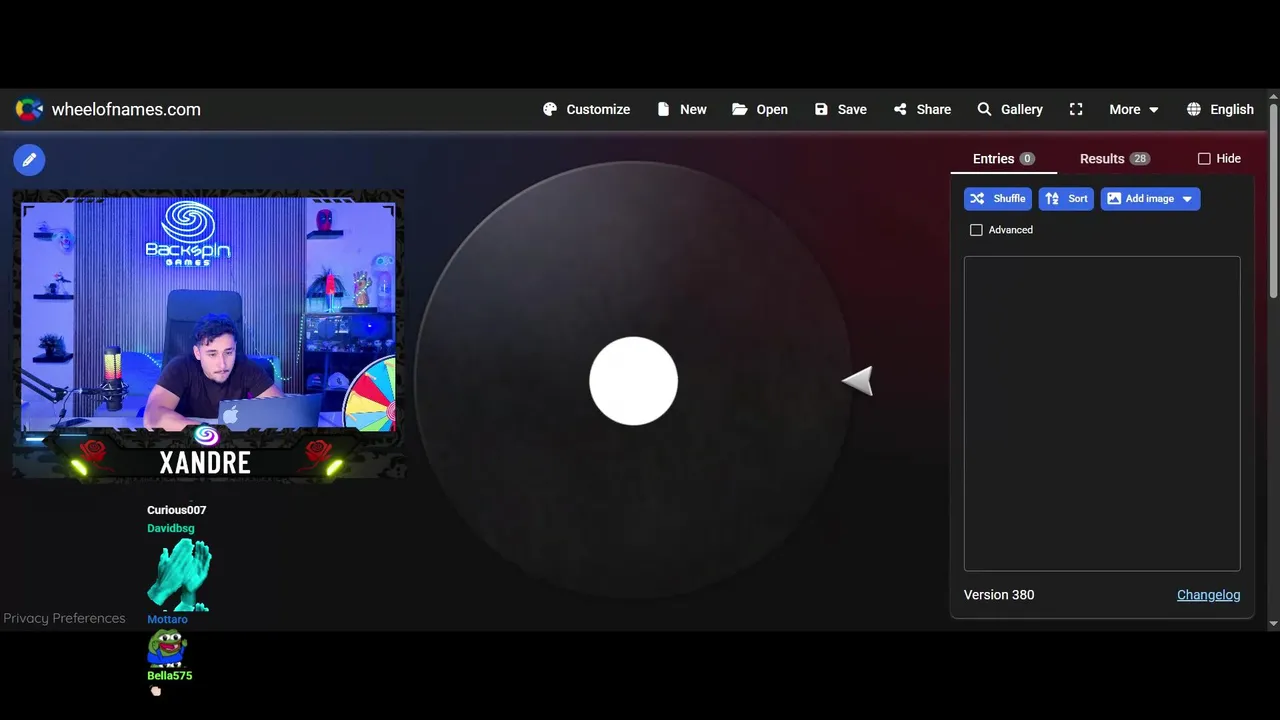Click the blue pencil edit button
The height and width of the screenshot is (720, 1280).
coord(29,159)
